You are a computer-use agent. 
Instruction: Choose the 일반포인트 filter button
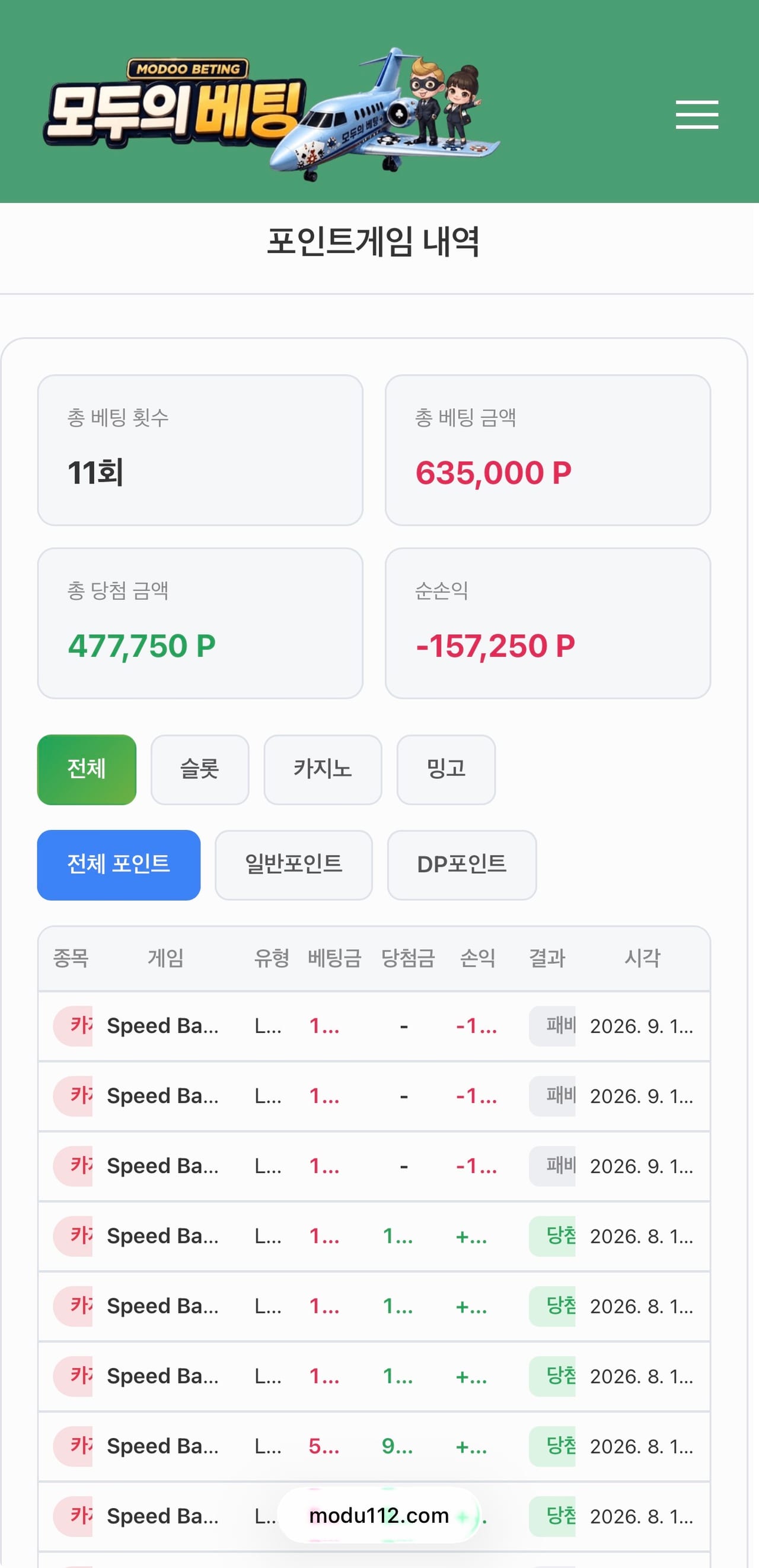point(294,864)
